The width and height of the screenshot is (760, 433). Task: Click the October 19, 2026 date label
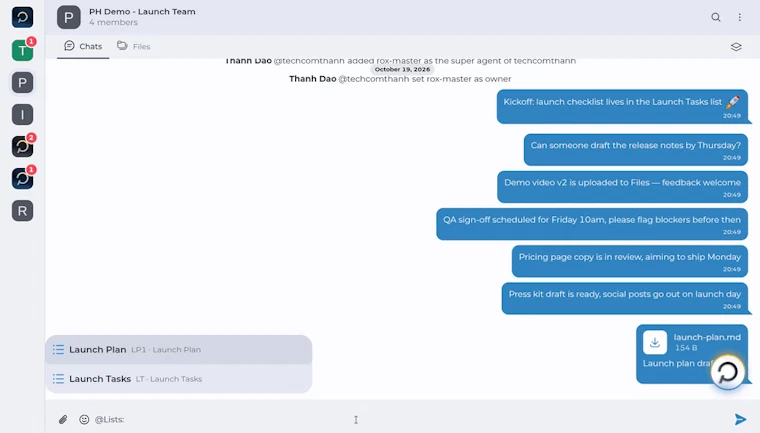[402, 69]
